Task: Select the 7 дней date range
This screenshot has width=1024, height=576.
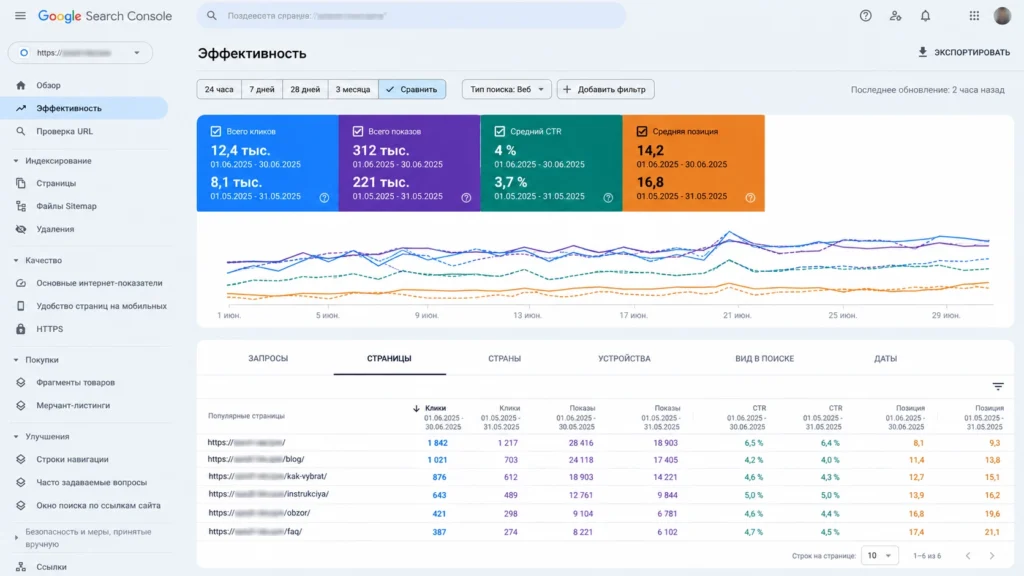Action: pos(262,89)
